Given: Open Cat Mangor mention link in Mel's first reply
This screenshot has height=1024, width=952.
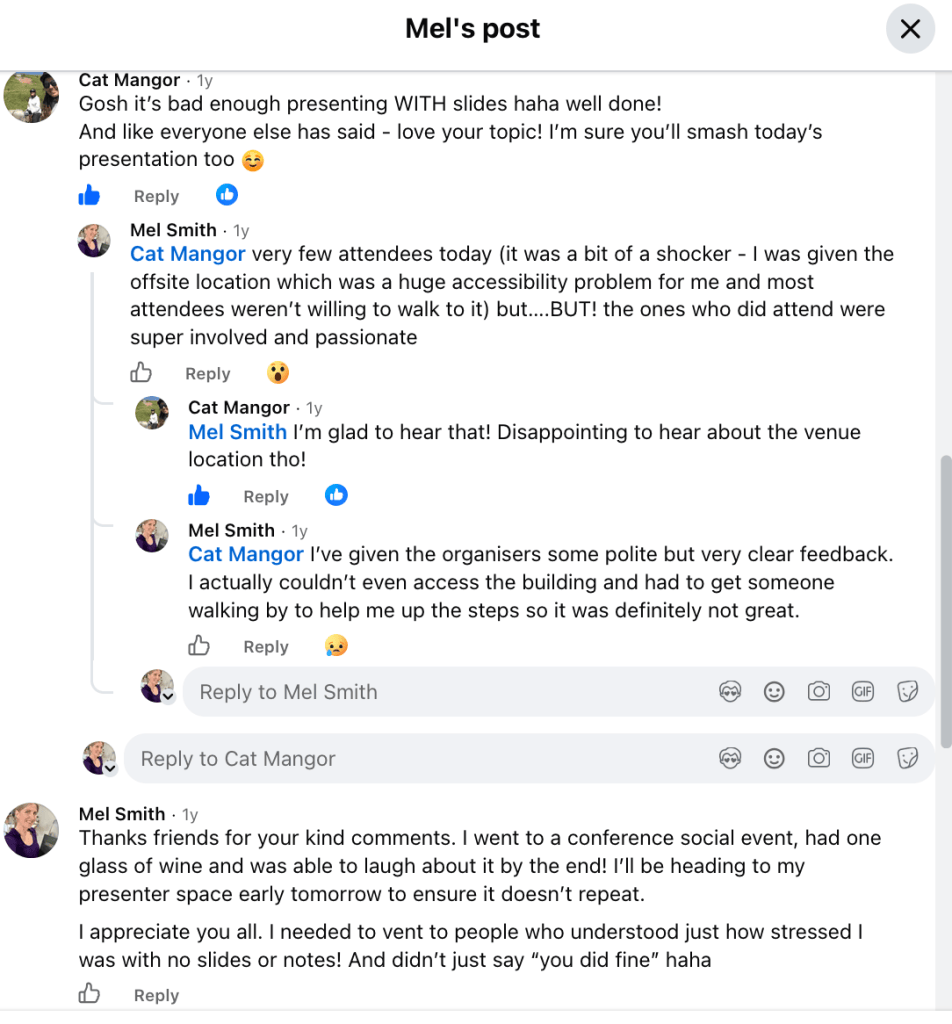Looking at the screenshot, I should [187, 253].
